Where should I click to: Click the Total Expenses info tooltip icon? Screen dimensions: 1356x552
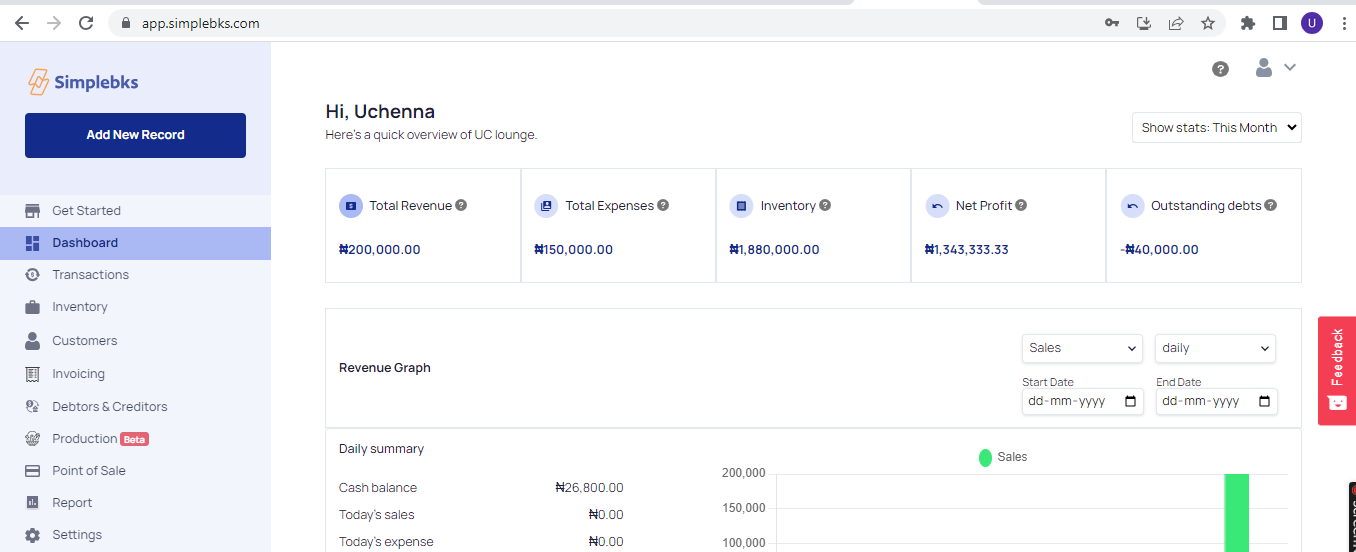point(663,205)
